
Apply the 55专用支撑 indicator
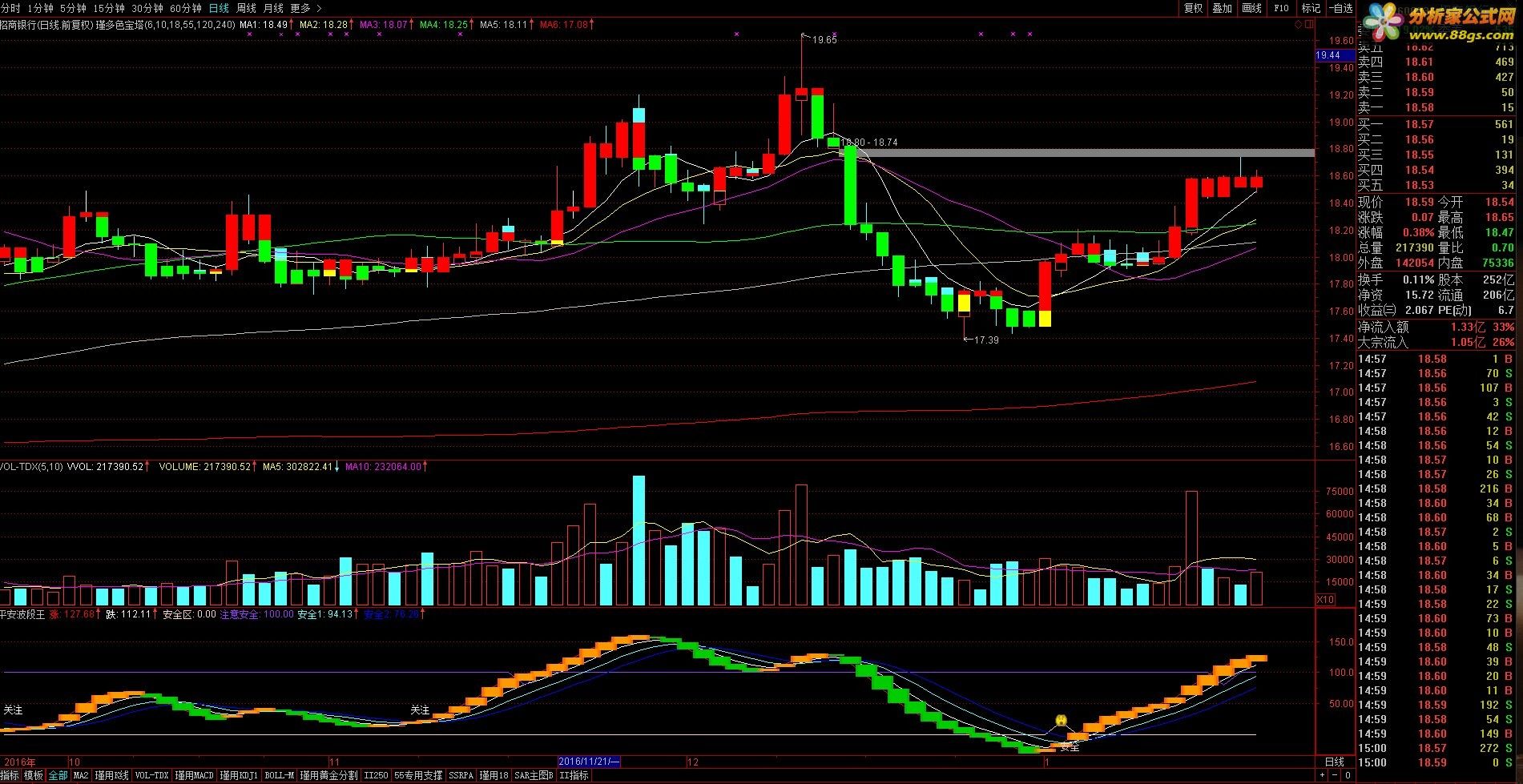(418, 775)
